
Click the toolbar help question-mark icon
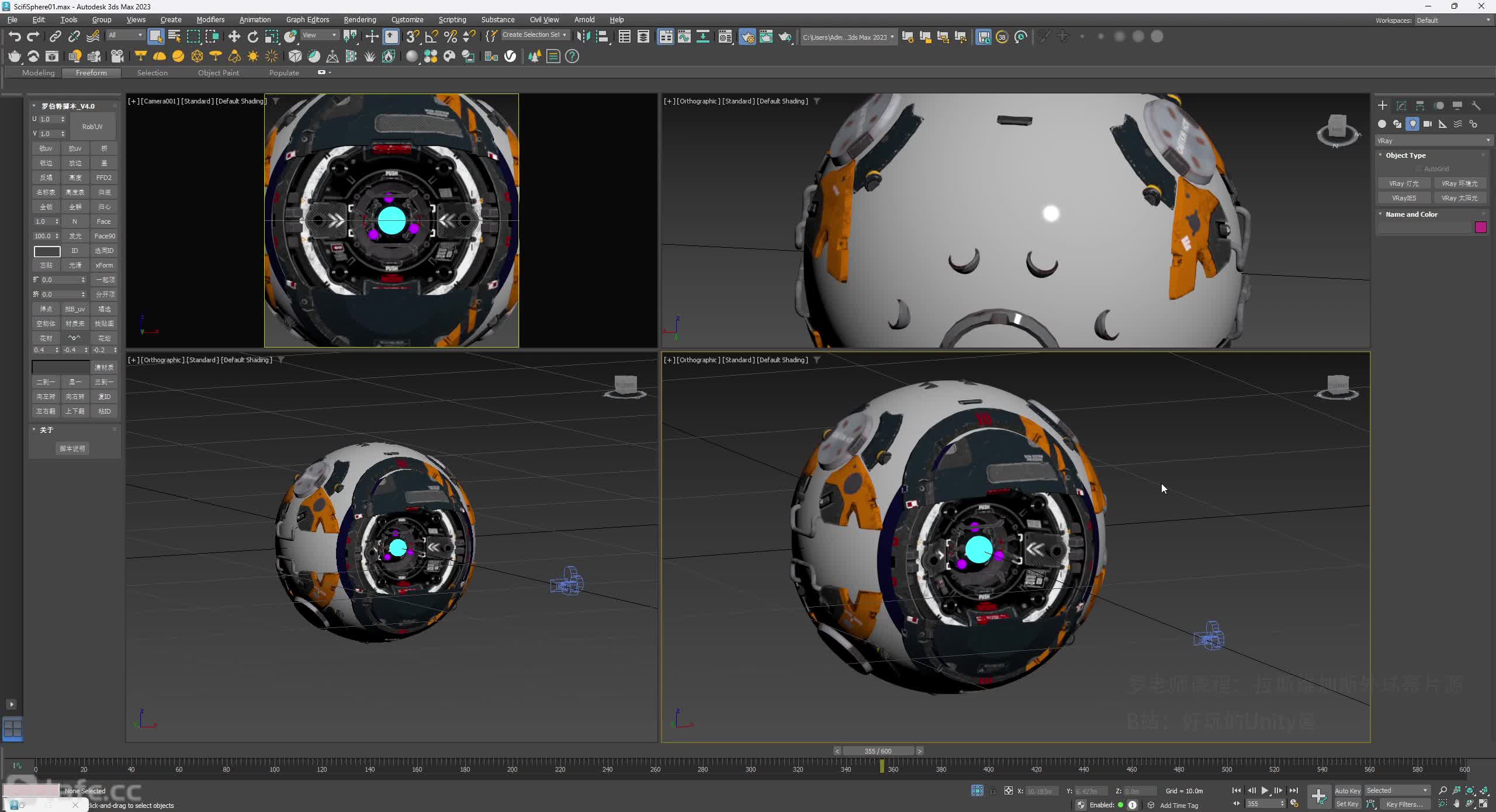point(572,57)
